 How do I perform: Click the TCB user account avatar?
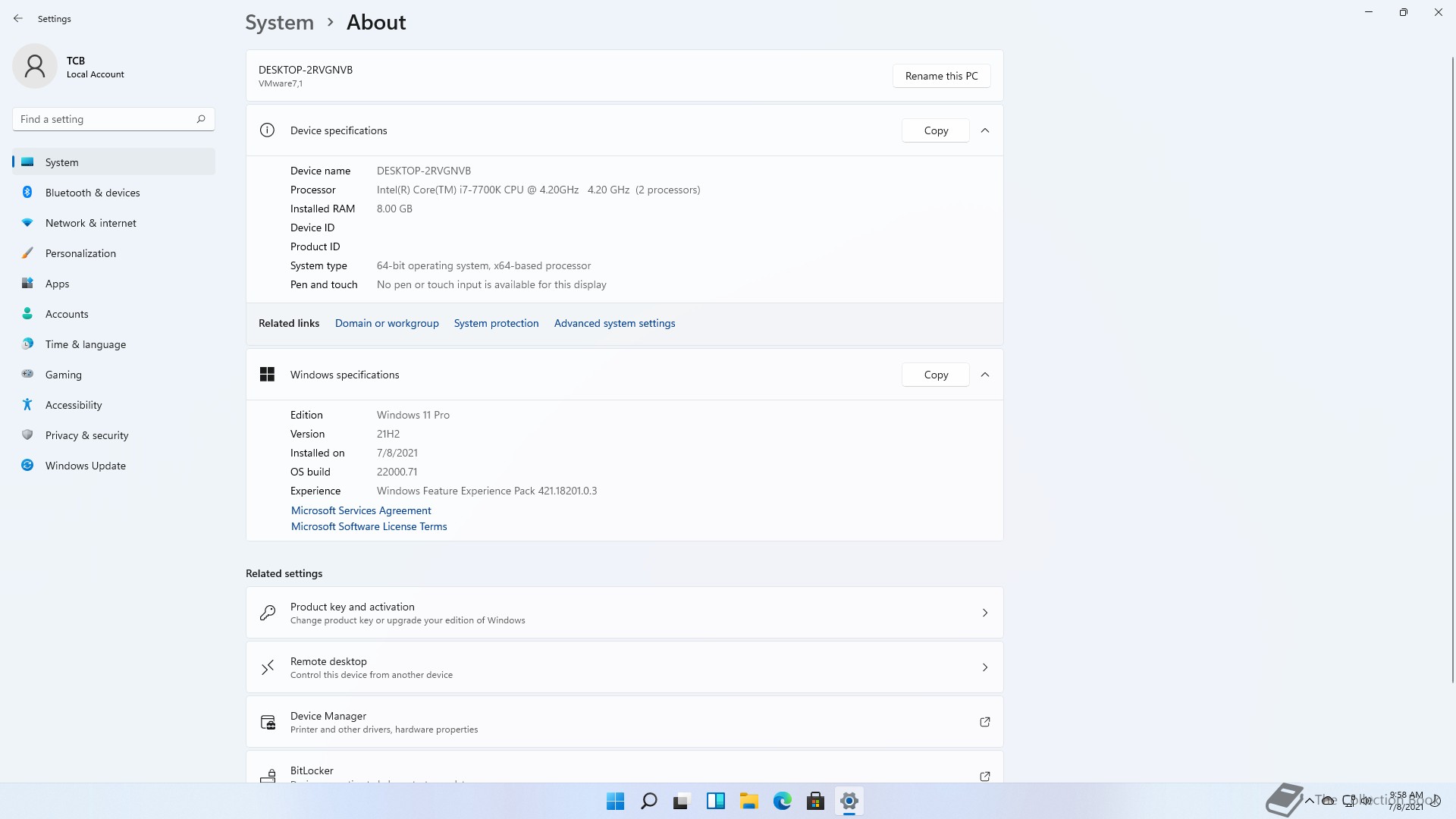coord(35,66)
